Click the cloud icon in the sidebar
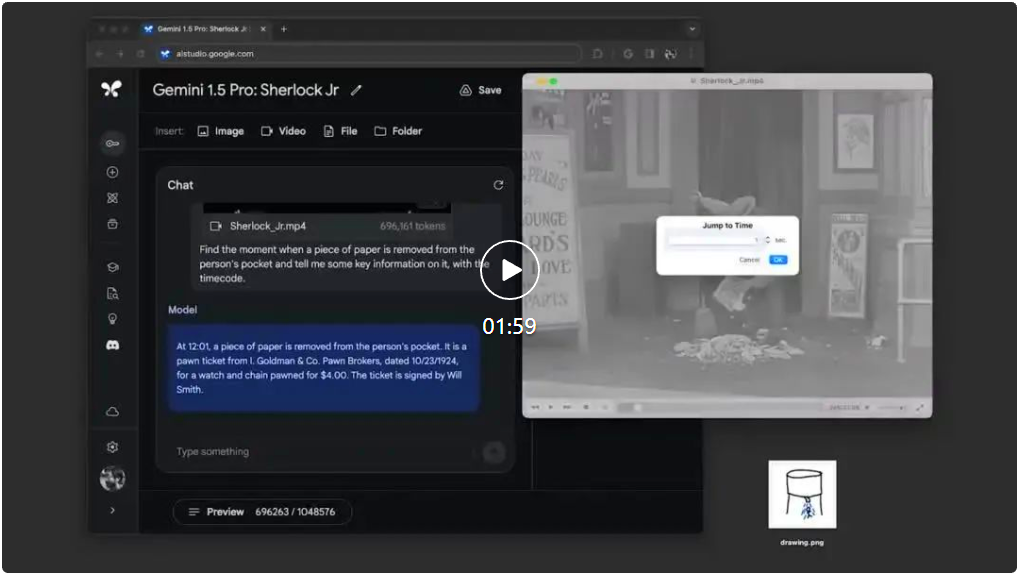Screen dimensions: 1018x574 [112, 412]
